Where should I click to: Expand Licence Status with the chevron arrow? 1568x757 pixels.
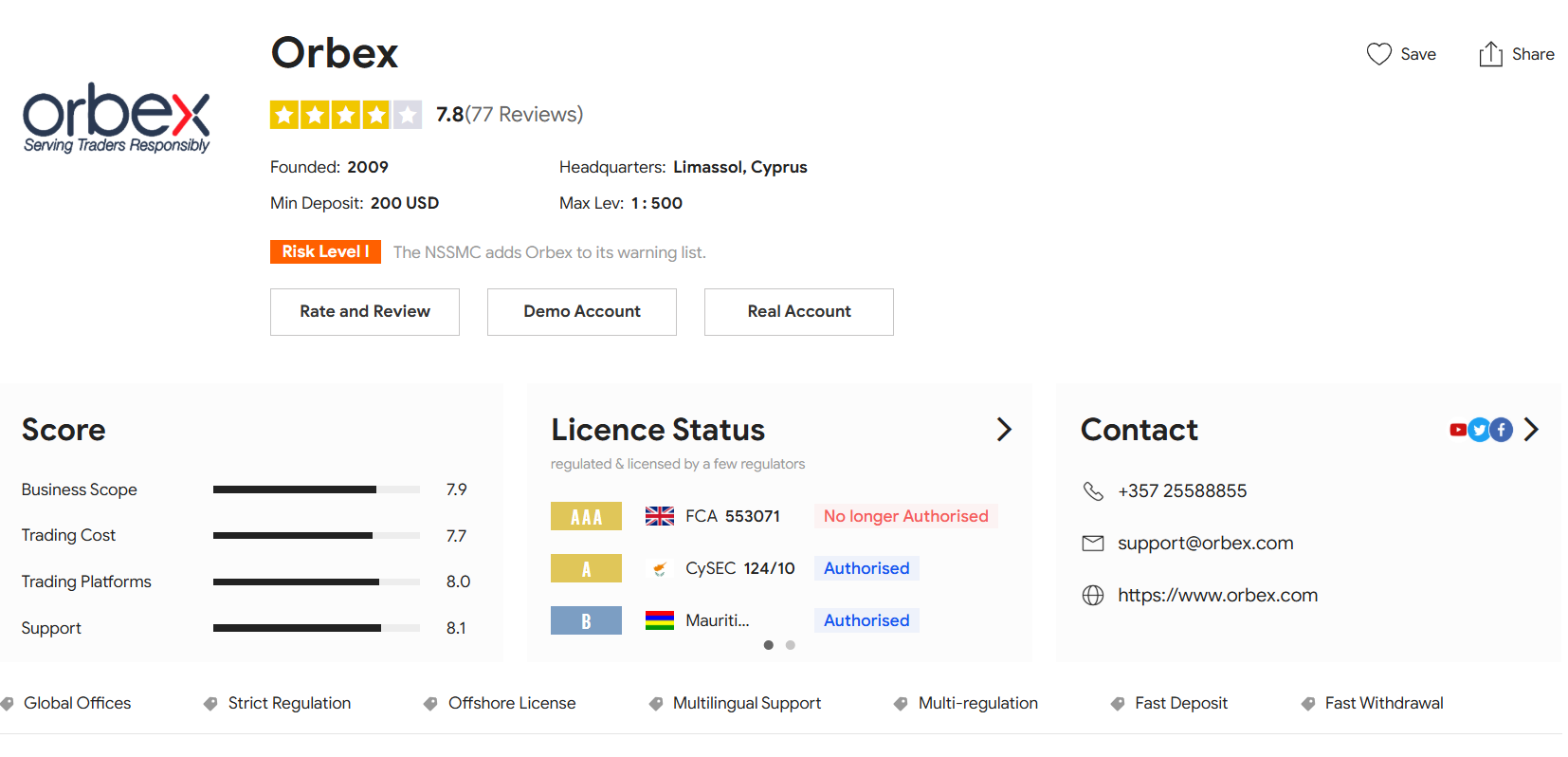click(x=1004, y=430)
